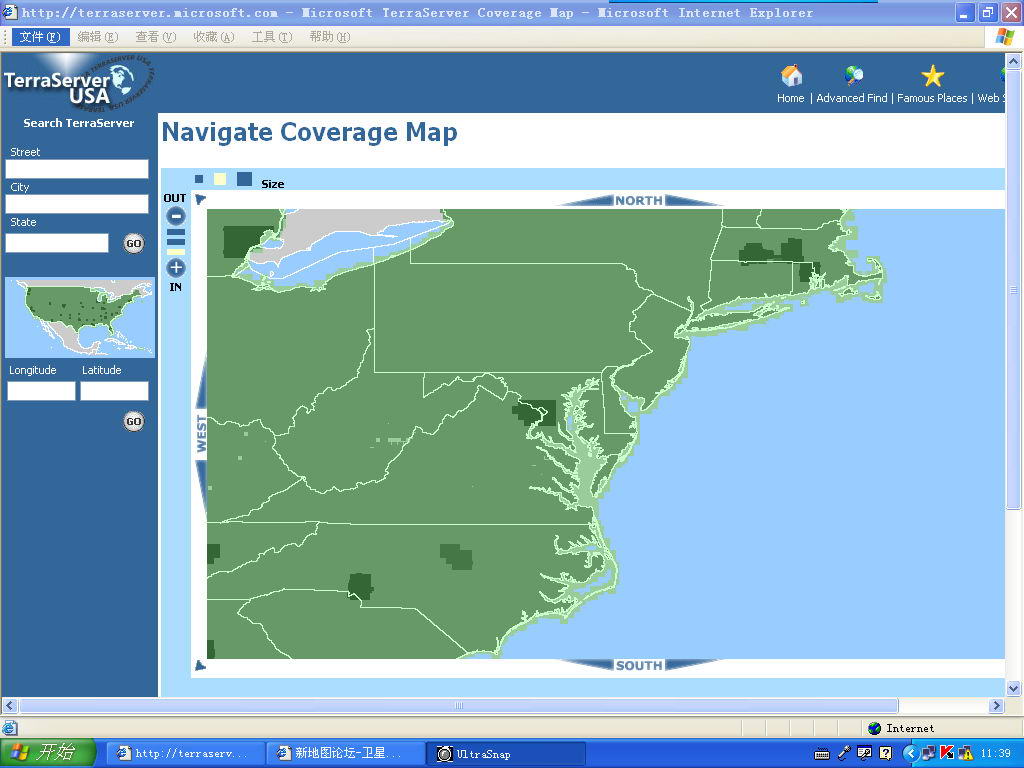This screenshot has height=768, width=1024.
Task: Click the Street input field
Action: [77, 169]
